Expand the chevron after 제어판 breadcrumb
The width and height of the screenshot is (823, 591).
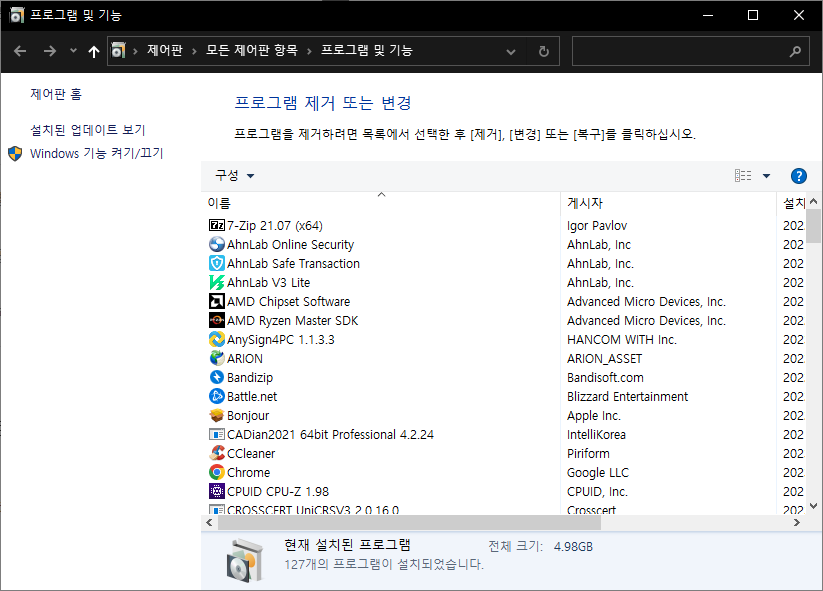click(194, 51)
